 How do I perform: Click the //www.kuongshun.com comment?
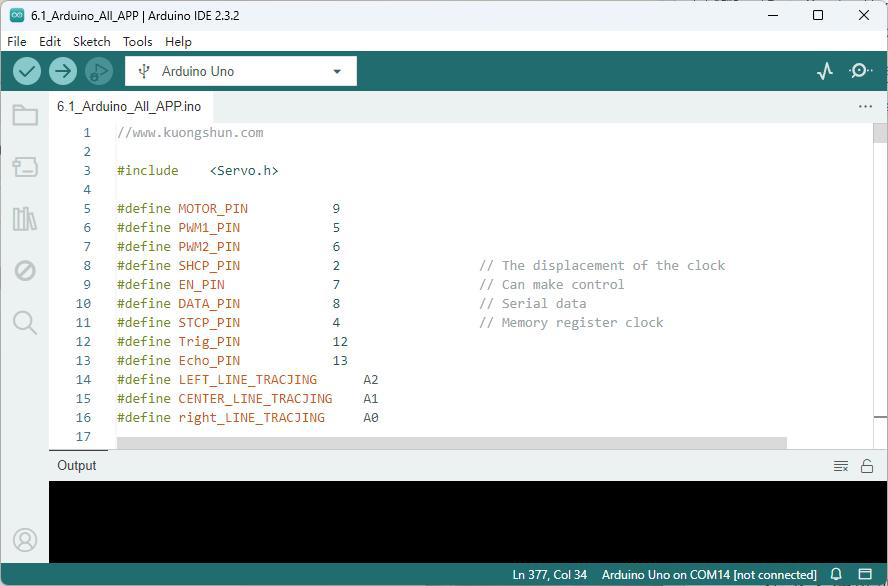click(x=190, y=133)
